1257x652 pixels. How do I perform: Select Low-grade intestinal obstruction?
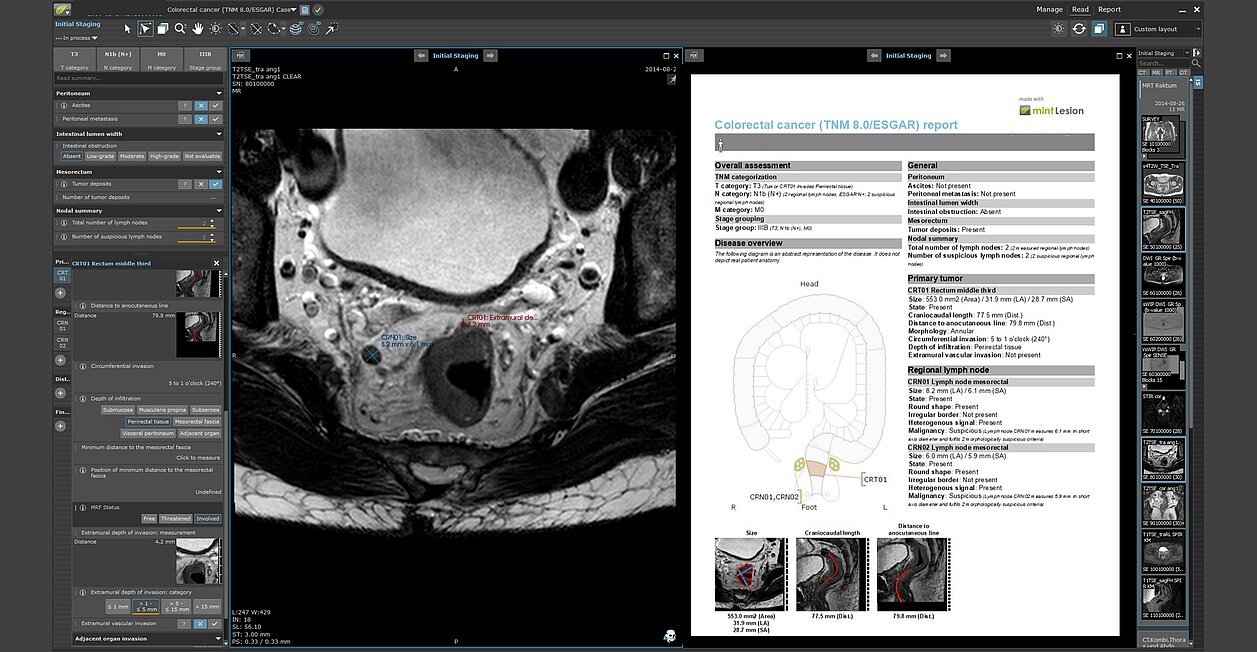tap(100, 156)
